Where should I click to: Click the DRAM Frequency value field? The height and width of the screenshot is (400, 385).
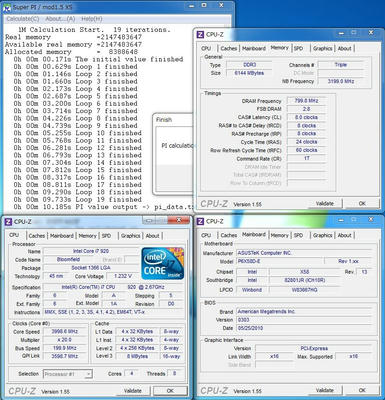pos(306,101)
